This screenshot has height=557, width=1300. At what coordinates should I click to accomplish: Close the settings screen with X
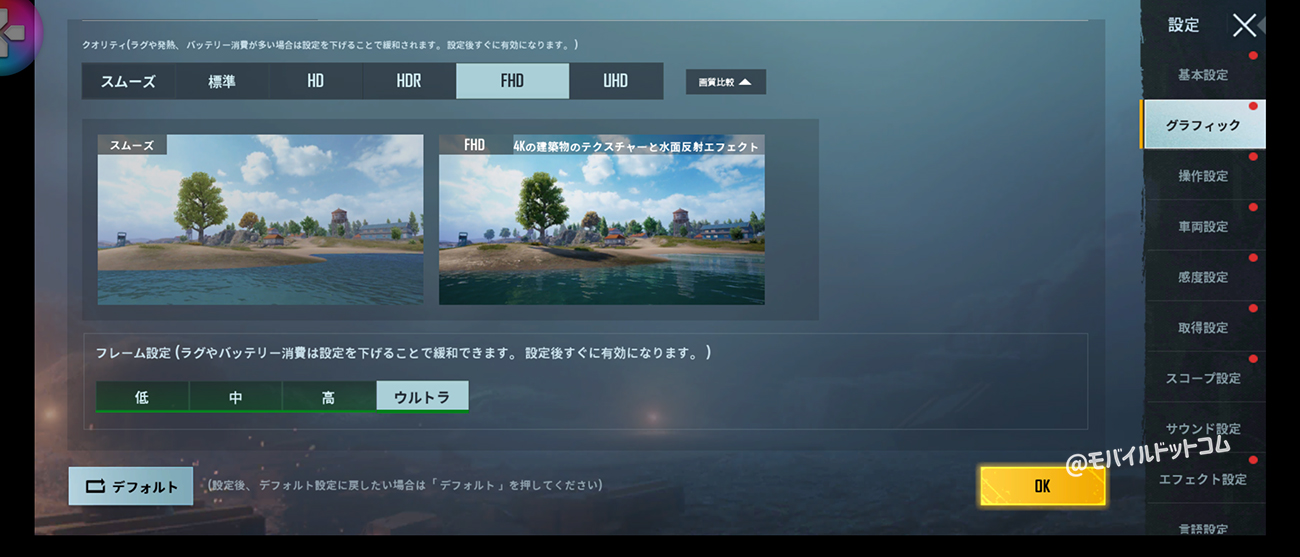[1244, 25]
